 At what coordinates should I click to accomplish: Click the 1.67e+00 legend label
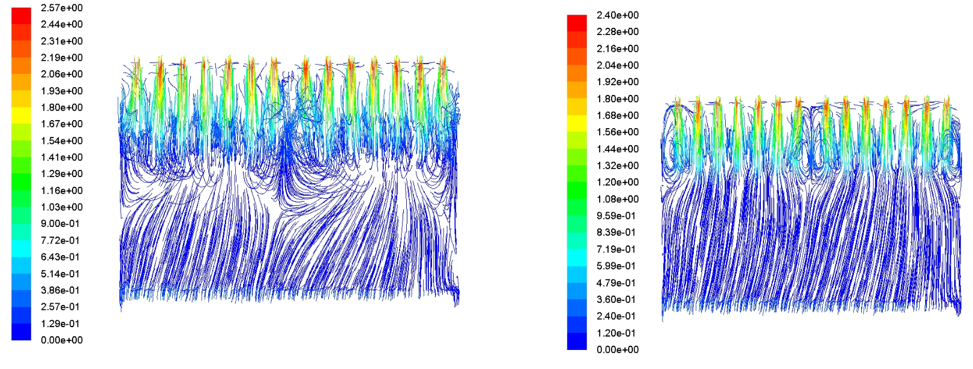tap(62, 124)
